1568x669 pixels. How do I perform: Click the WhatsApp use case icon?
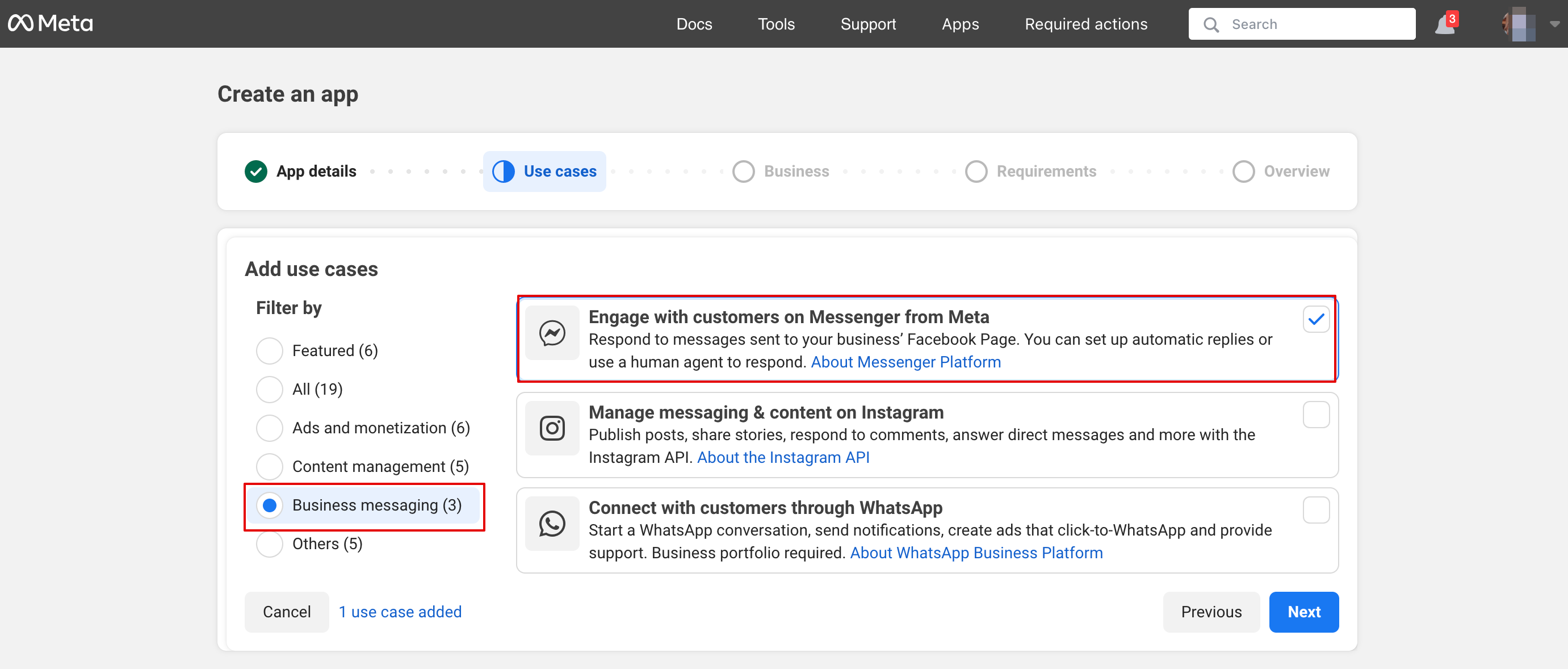coord(552,524)
